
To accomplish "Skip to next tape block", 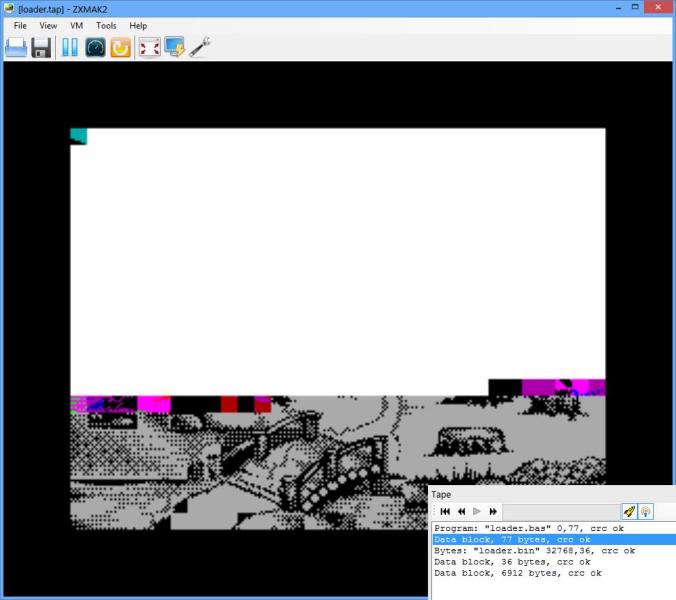I will (x=493, y=511).
